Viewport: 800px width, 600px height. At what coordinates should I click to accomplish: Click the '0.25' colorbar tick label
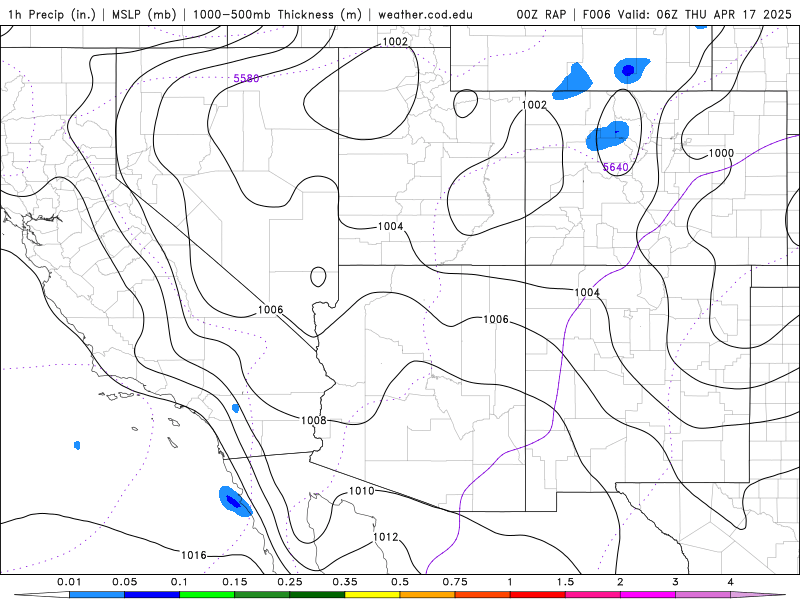point(290,582)
